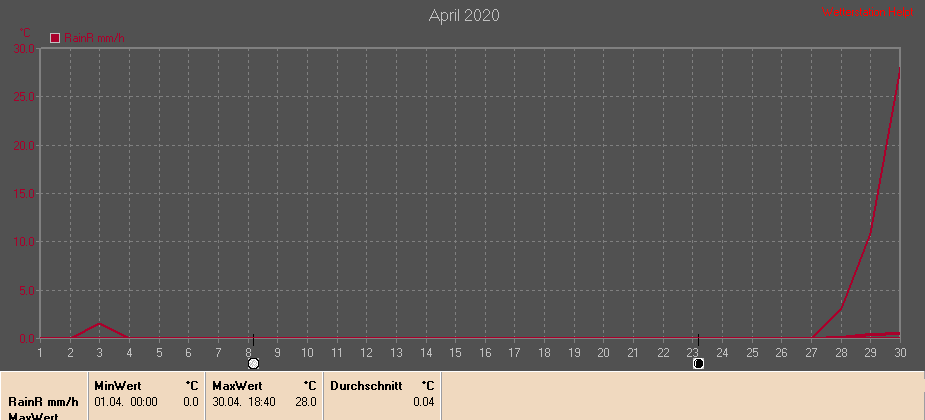Click day 1 on the x-axis
This screenshot has height=420, width=925.
pyautogui.click(x=40, y=353)
